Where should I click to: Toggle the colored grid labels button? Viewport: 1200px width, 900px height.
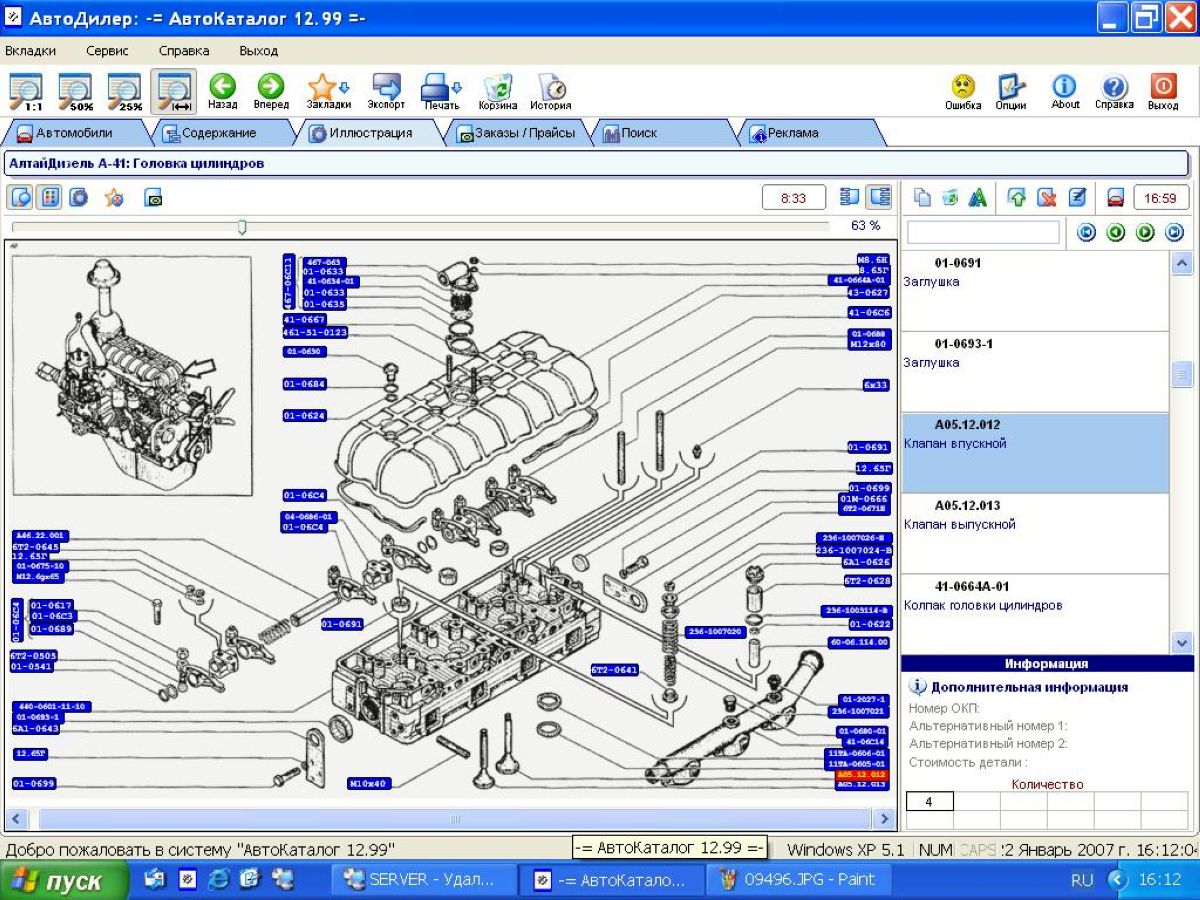tap(48, 197)
